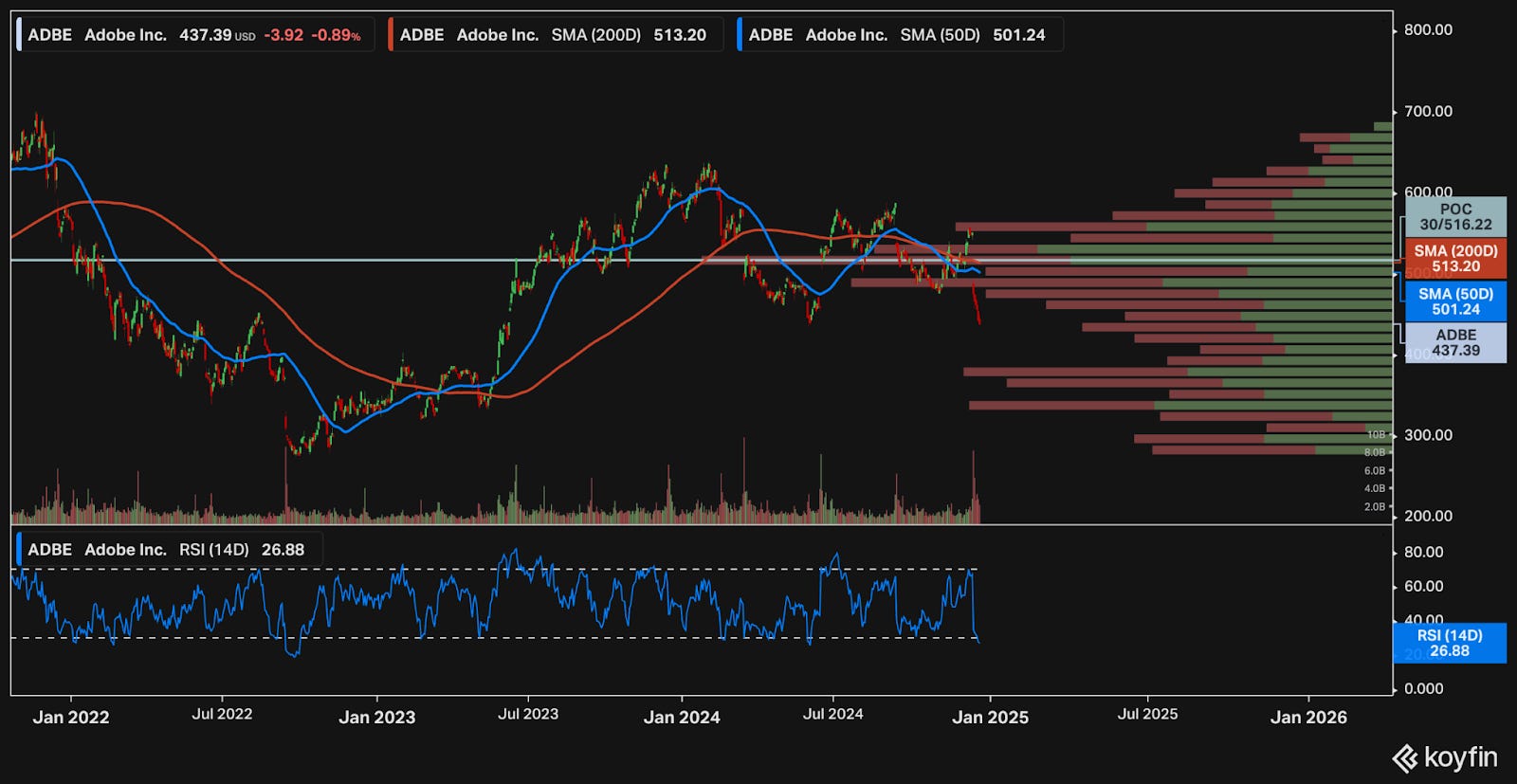Click the Jan 2025 date label
Viewport: 1517px width, 784px height.
pos(990,718)
